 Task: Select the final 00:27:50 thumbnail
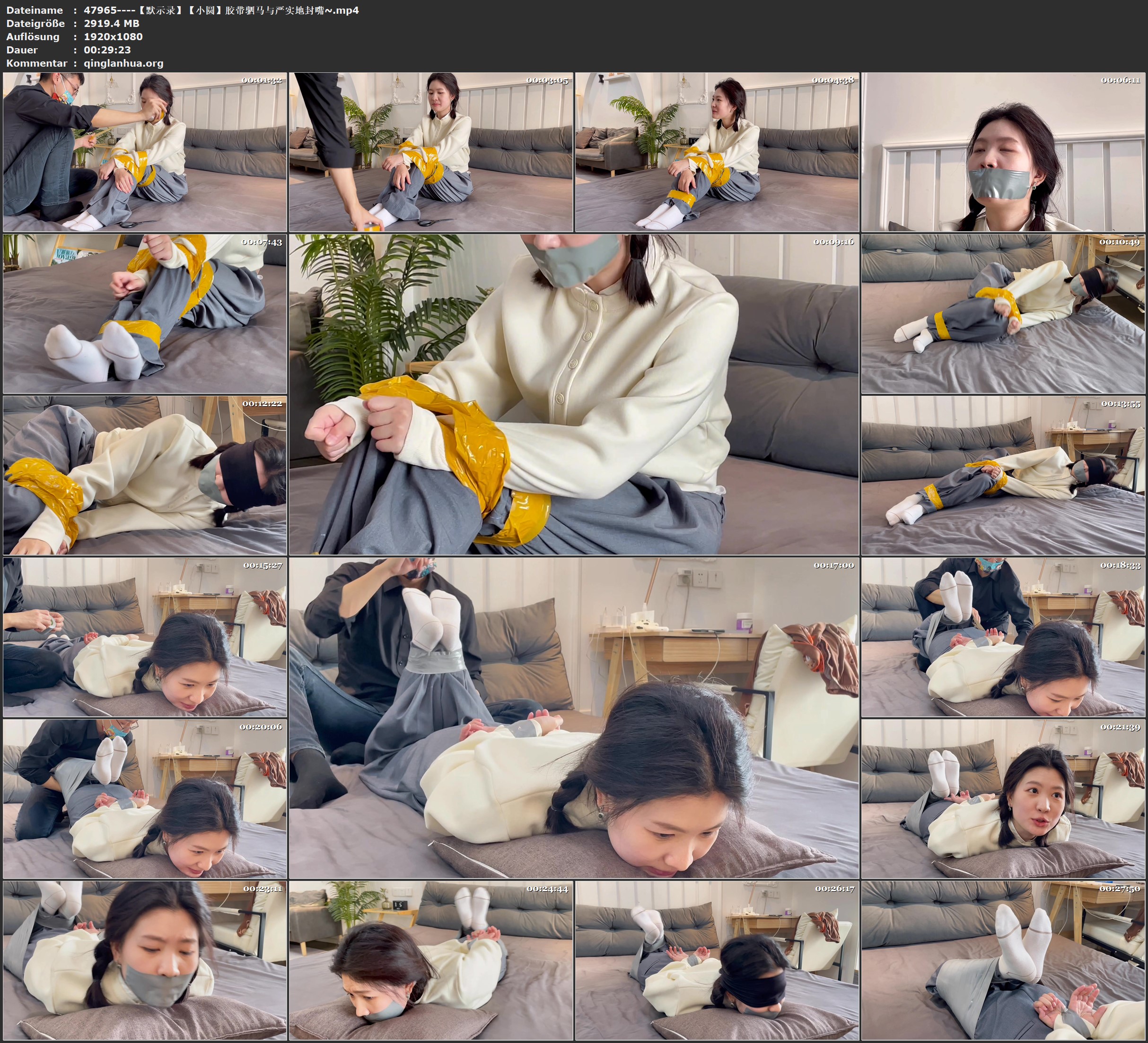pyautogui.click(x=1003, y=960)
